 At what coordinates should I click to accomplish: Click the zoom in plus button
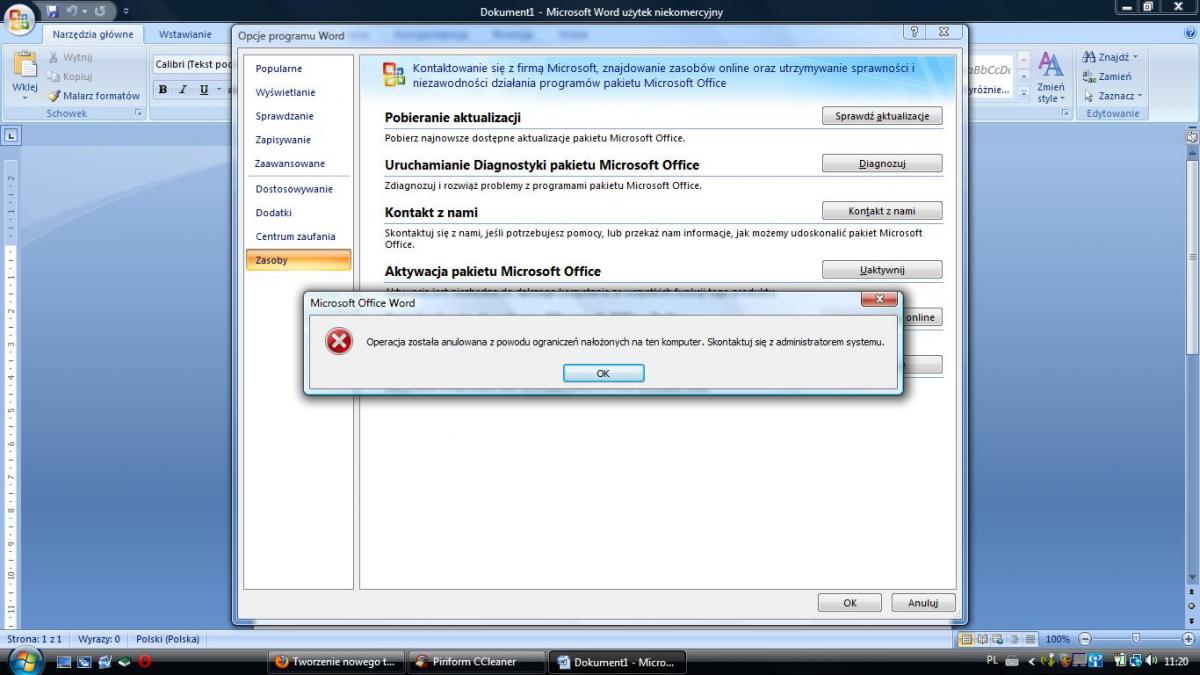1188,639
